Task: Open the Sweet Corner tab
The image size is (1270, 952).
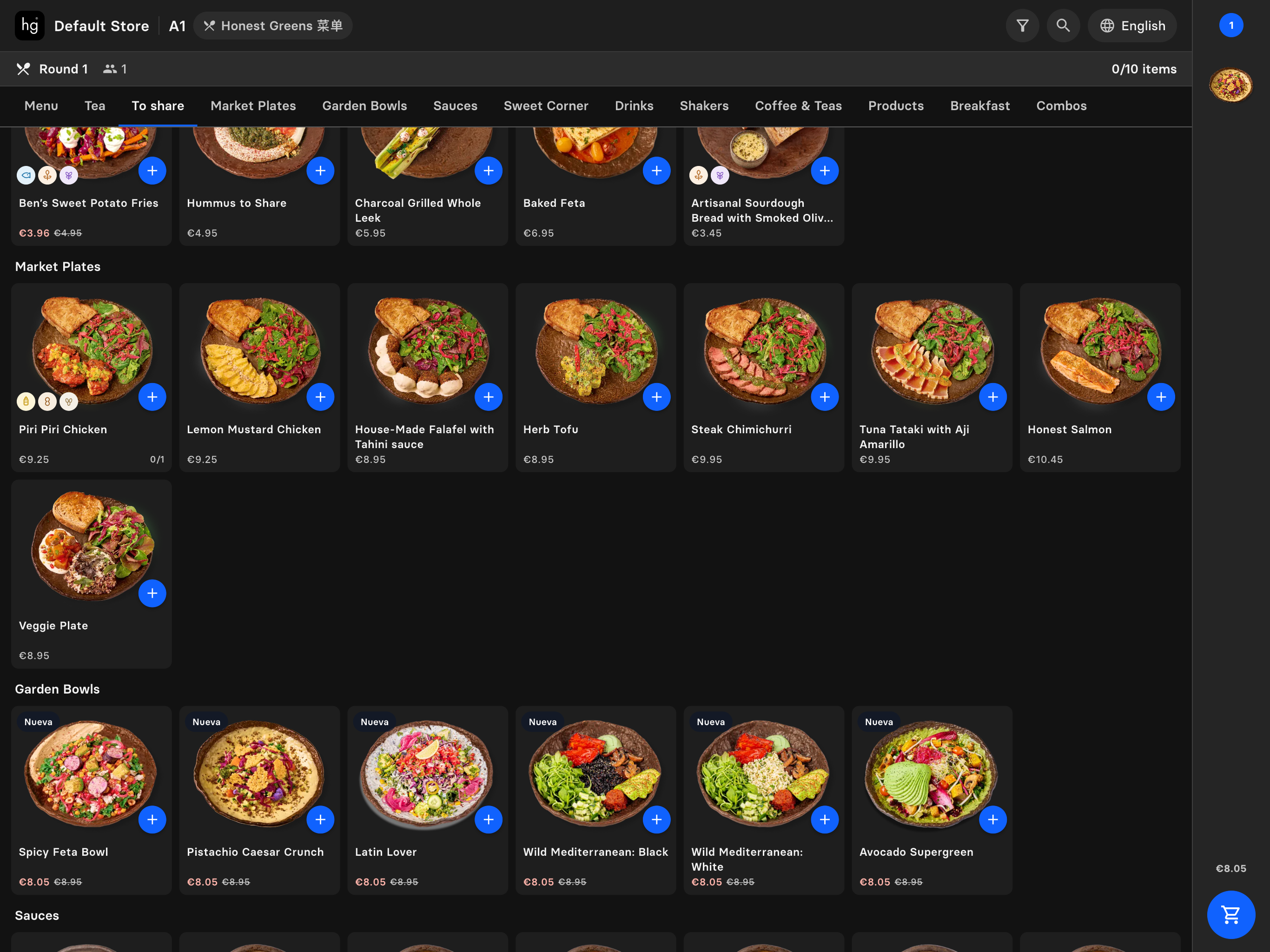Action: (546, 106)
